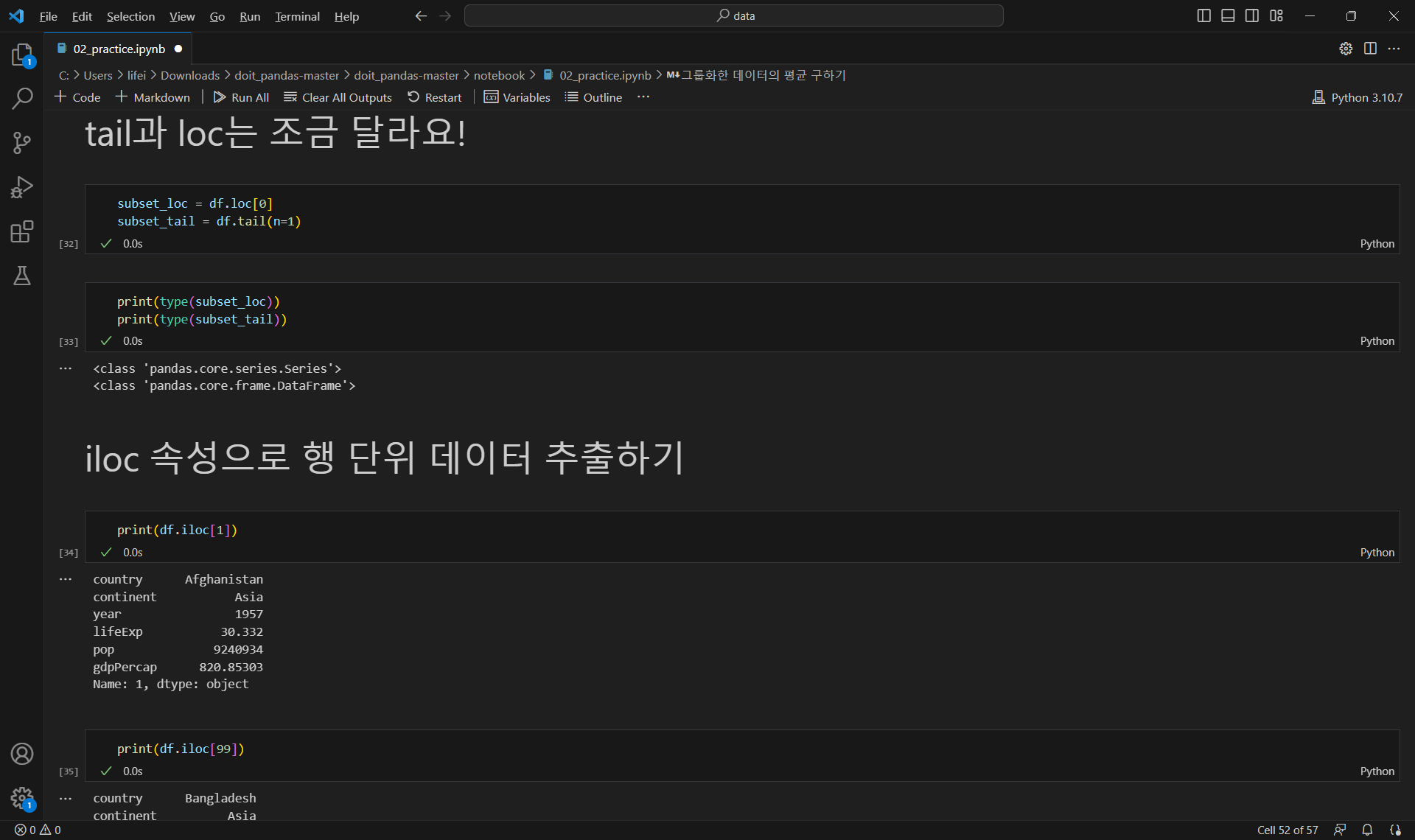
Task: Open the Terminal menu
Action: (x=297, y=16)
